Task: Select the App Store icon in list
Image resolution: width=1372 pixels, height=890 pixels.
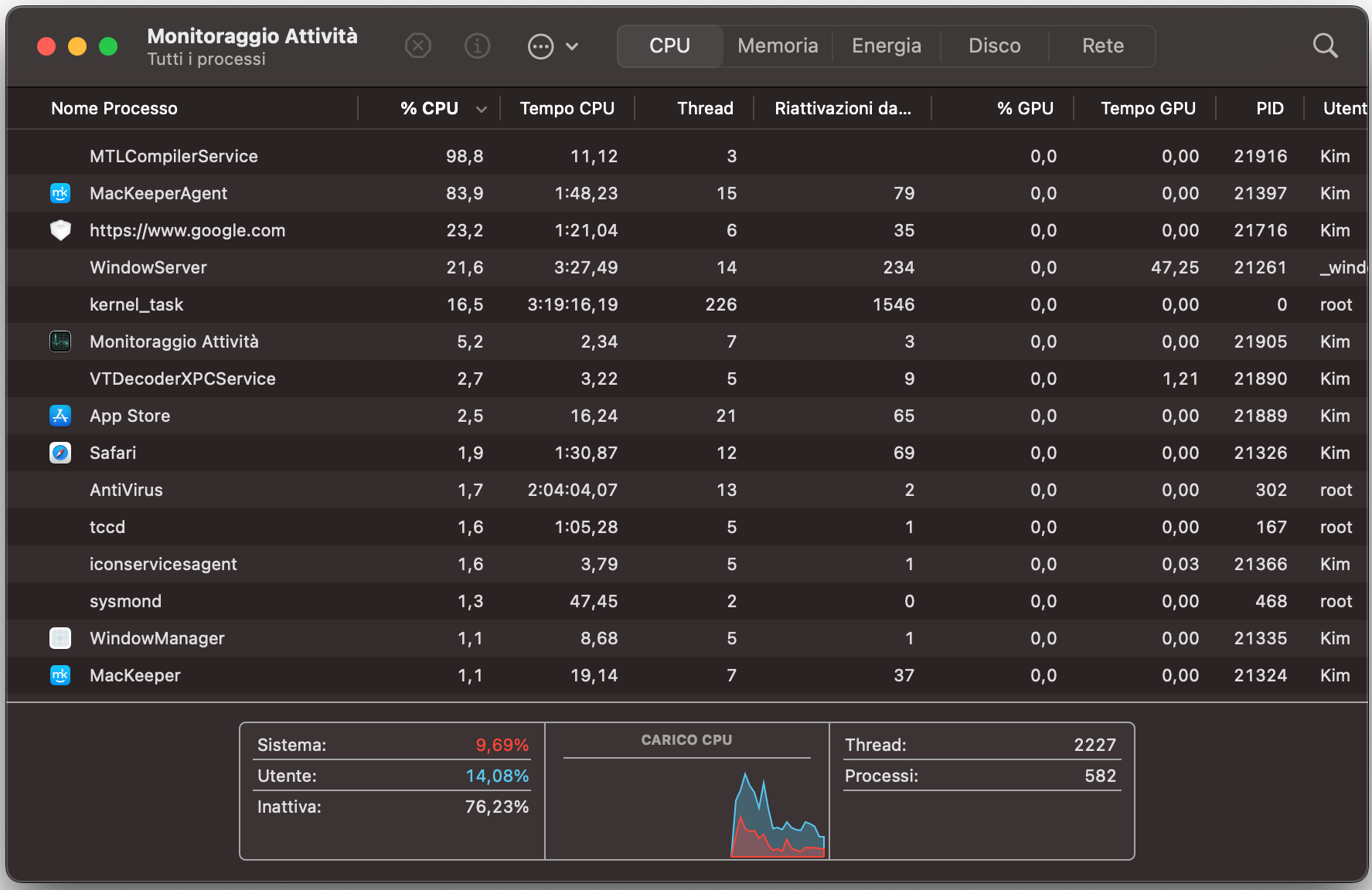Action: click(60, 416)
